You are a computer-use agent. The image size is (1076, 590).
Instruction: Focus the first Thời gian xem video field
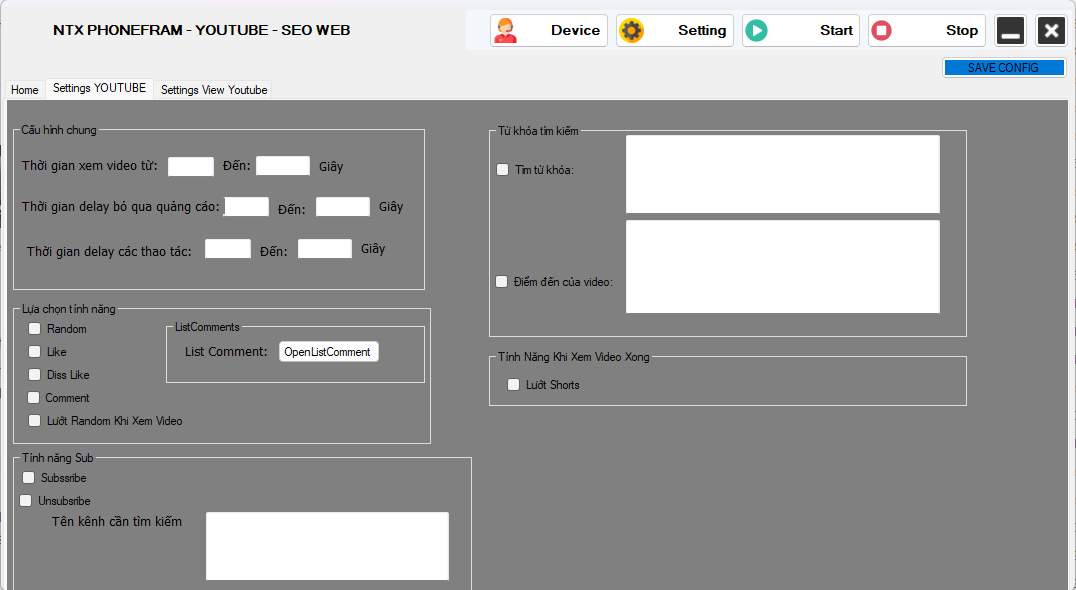click(x=191, y=166)
